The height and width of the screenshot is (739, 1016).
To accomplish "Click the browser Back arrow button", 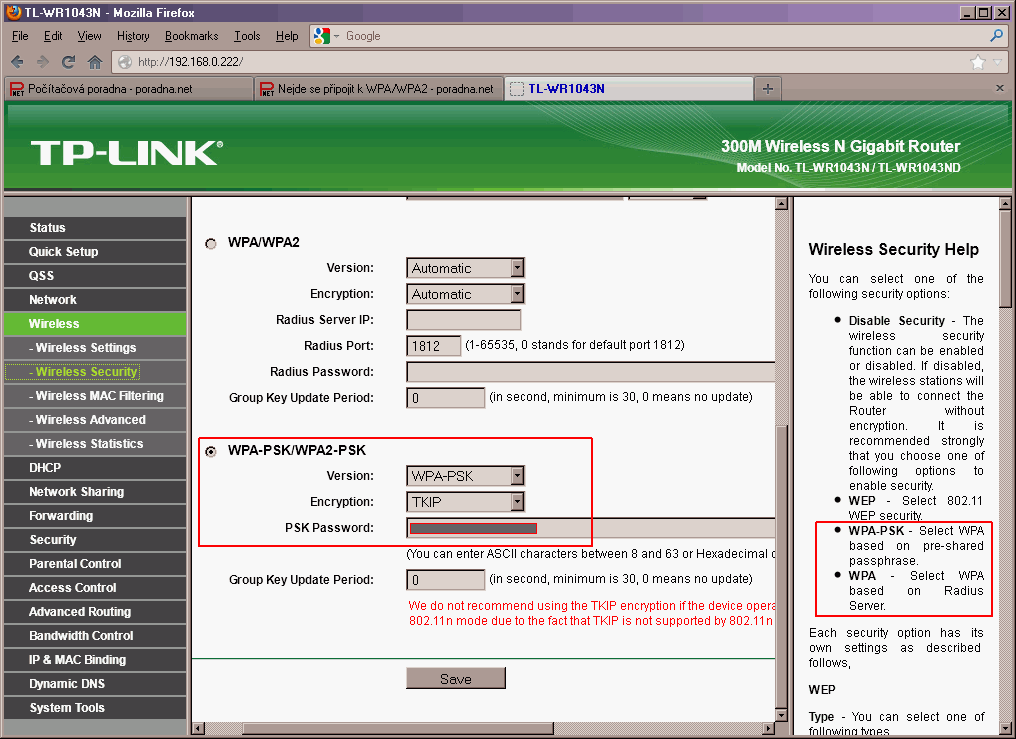I will [17, 62].
